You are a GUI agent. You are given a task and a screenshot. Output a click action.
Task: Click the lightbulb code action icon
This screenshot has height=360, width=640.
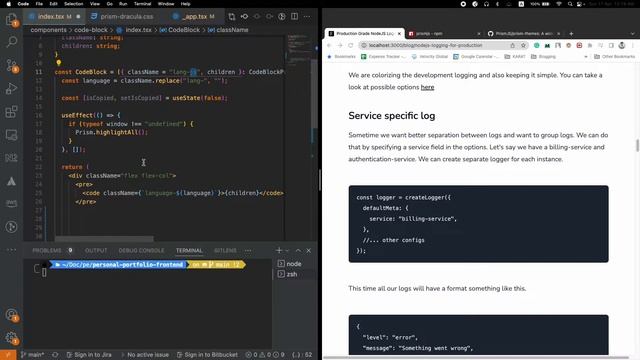[x=58, y=63]
